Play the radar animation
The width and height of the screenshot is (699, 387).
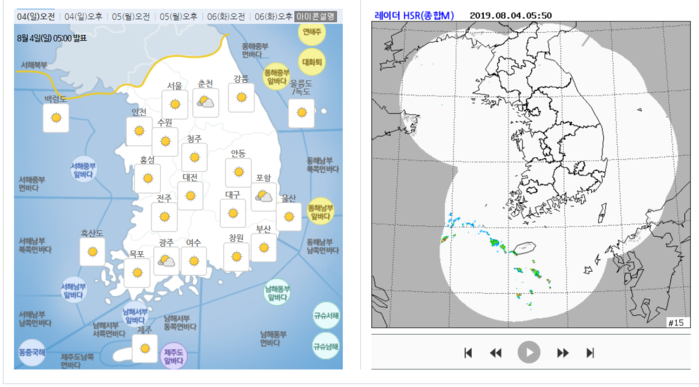(529, 353)
